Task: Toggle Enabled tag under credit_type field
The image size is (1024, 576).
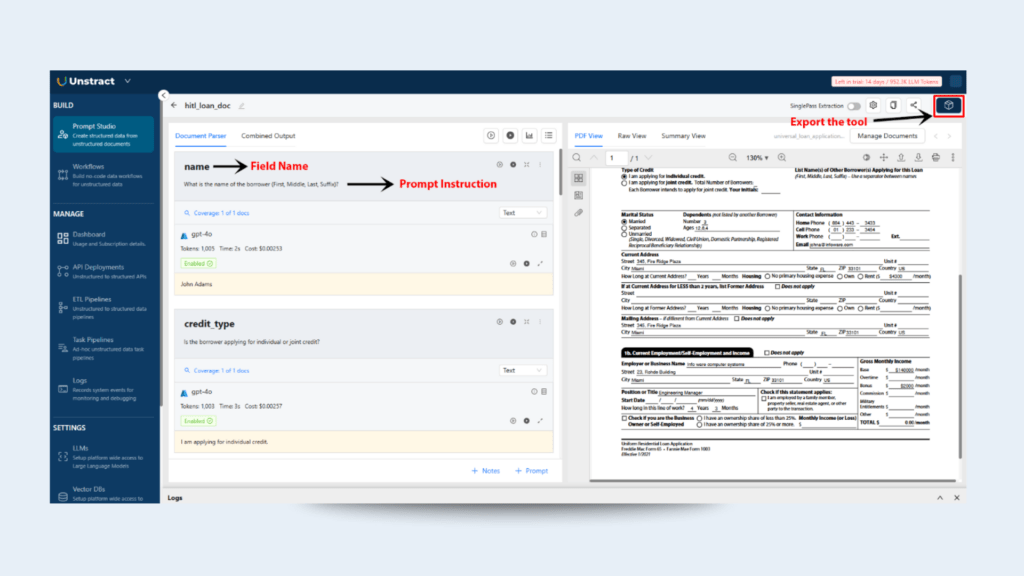Action: coord(197,421)
